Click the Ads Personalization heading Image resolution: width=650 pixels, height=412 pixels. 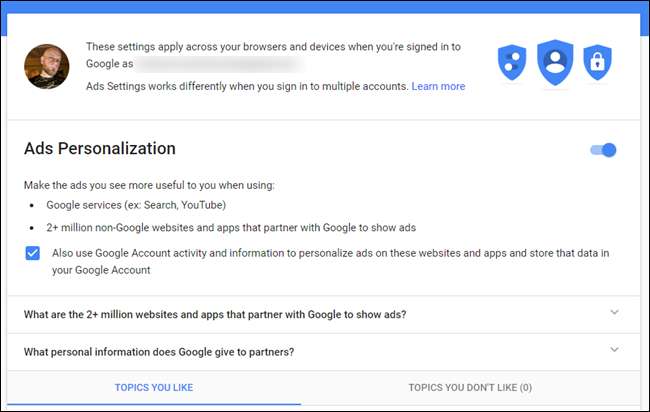click(x=100, y=149)
